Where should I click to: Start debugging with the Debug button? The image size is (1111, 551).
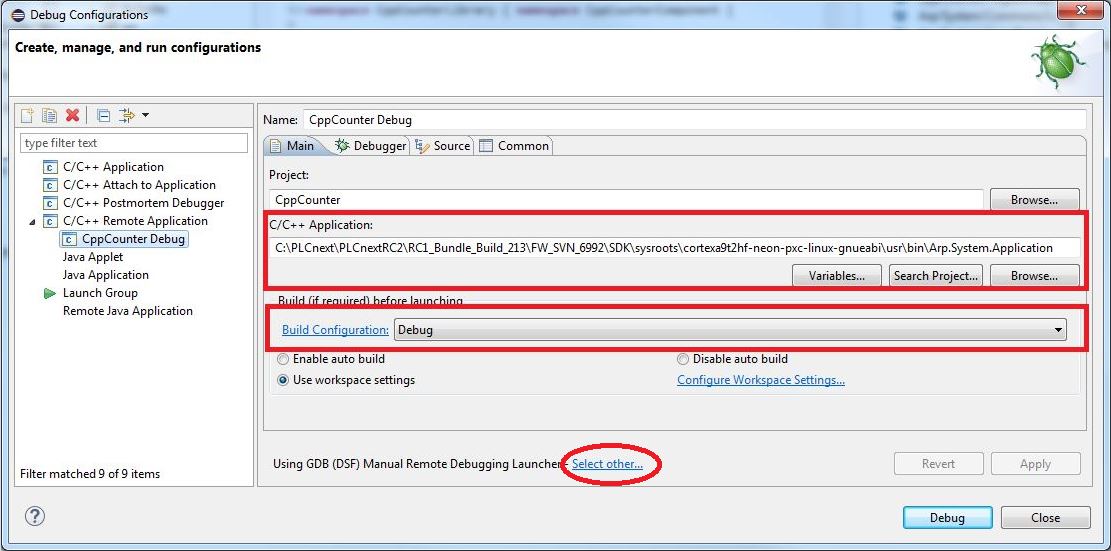[947, 518]
